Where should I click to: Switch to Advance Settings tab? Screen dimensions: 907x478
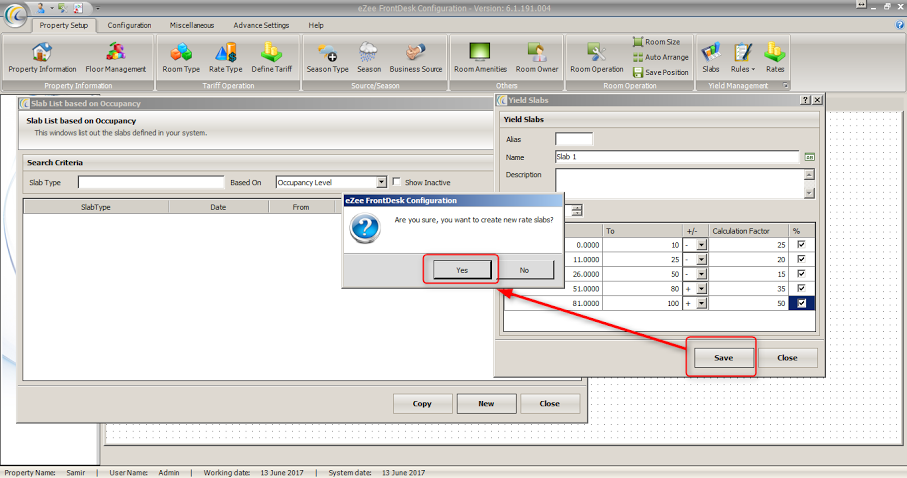point(261,25)
